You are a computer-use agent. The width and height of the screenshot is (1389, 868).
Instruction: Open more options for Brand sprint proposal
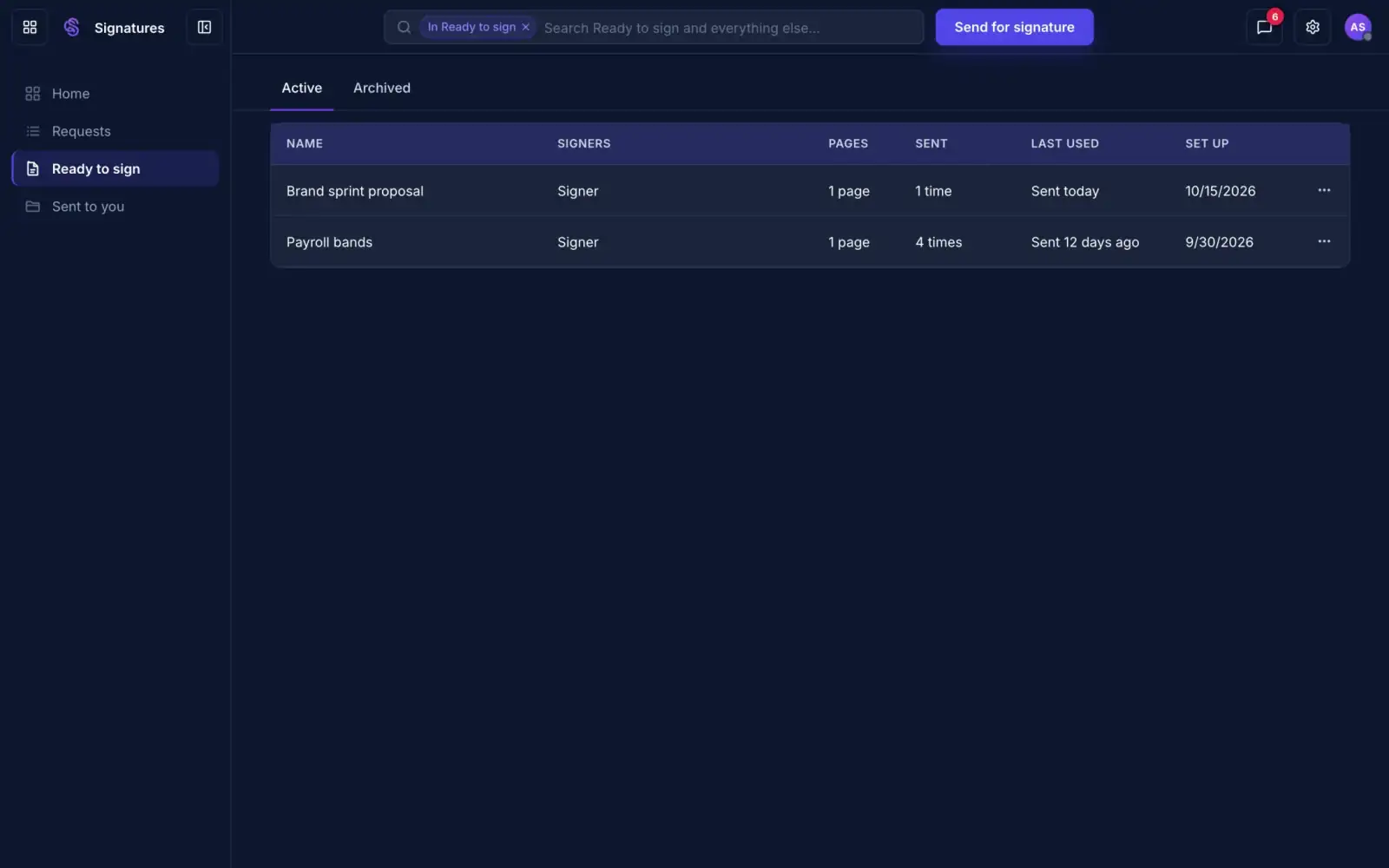pos(1324,190)
